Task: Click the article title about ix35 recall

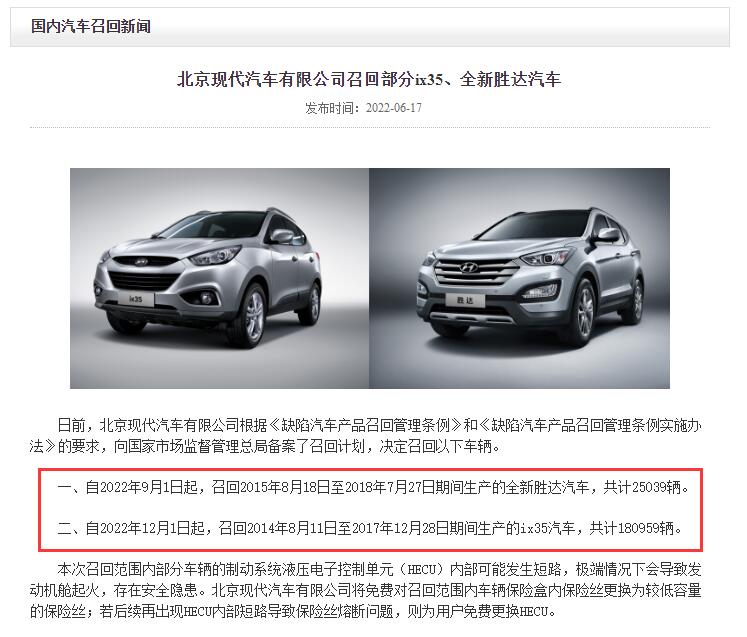Action: pos(369,79)
